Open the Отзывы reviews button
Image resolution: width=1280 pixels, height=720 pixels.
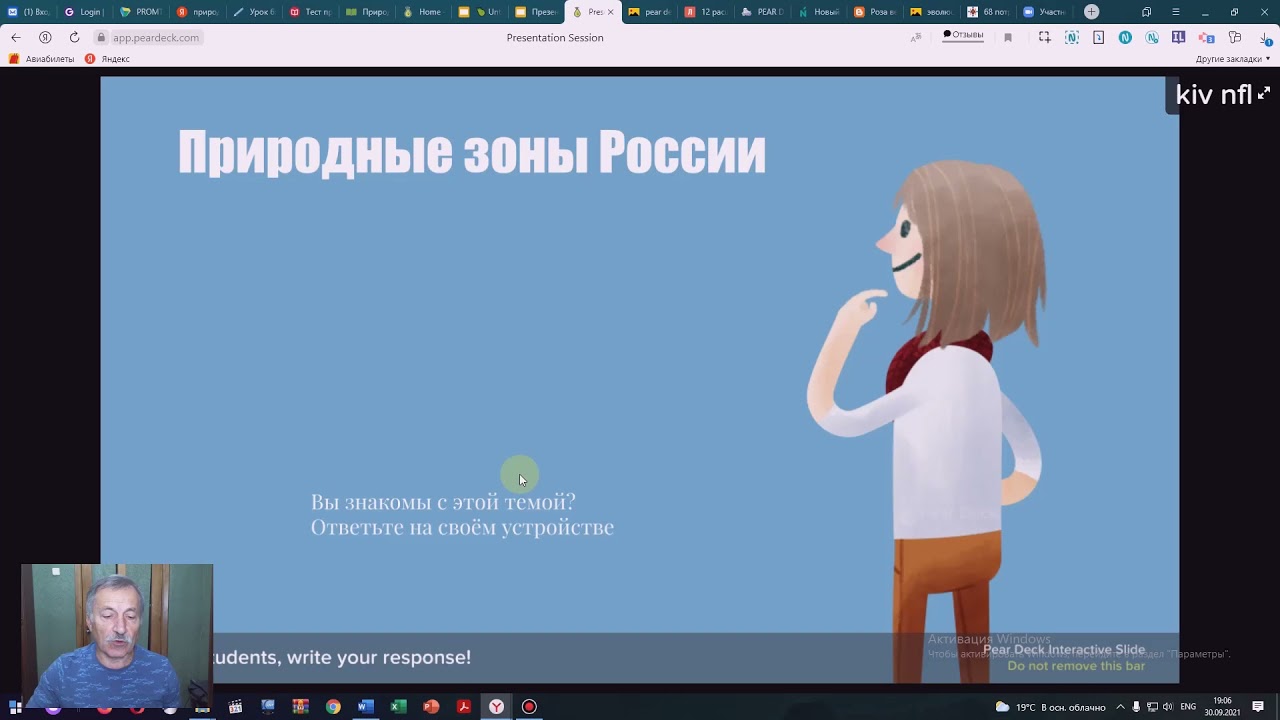pos(963,35)
